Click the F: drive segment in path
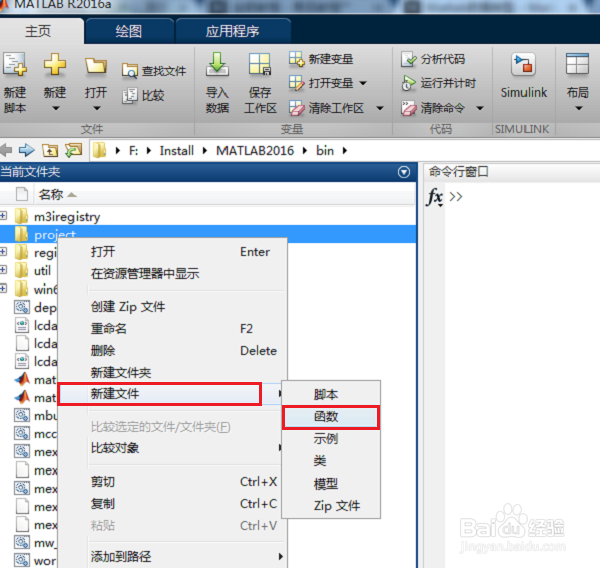The image size is (600, 568). tap(134, 150)
